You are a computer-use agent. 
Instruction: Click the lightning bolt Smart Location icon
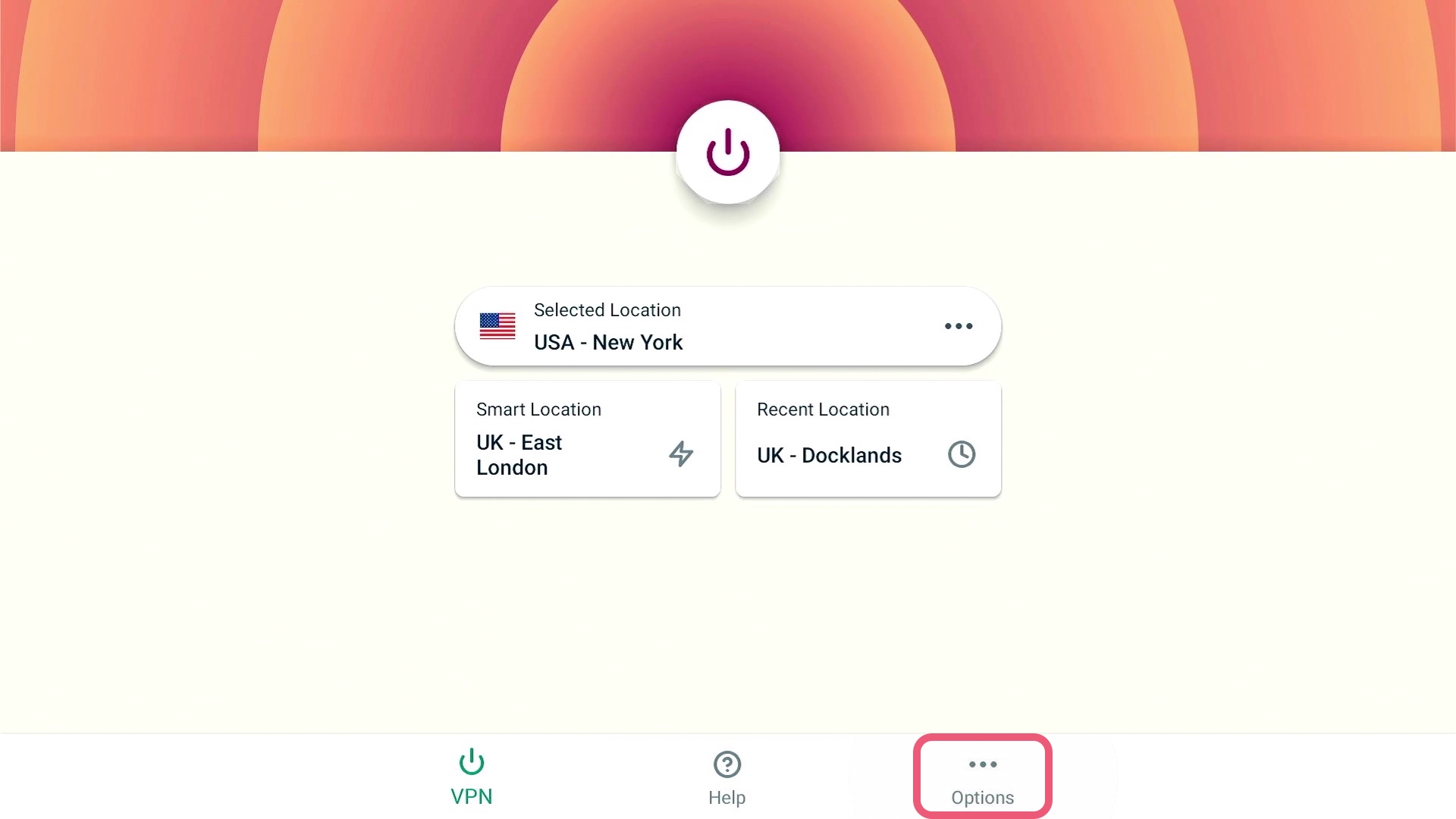(681, 454)
